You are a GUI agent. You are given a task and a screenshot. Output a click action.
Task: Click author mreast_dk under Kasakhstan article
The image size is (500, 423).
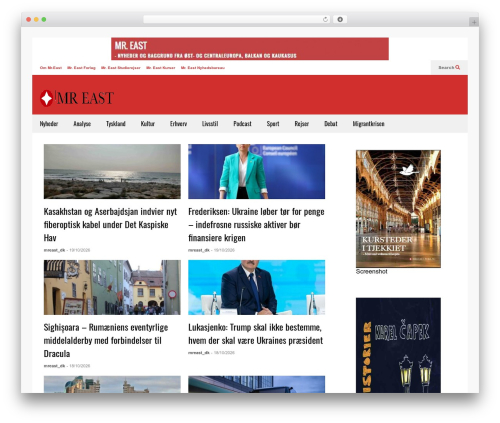point(54,250)
